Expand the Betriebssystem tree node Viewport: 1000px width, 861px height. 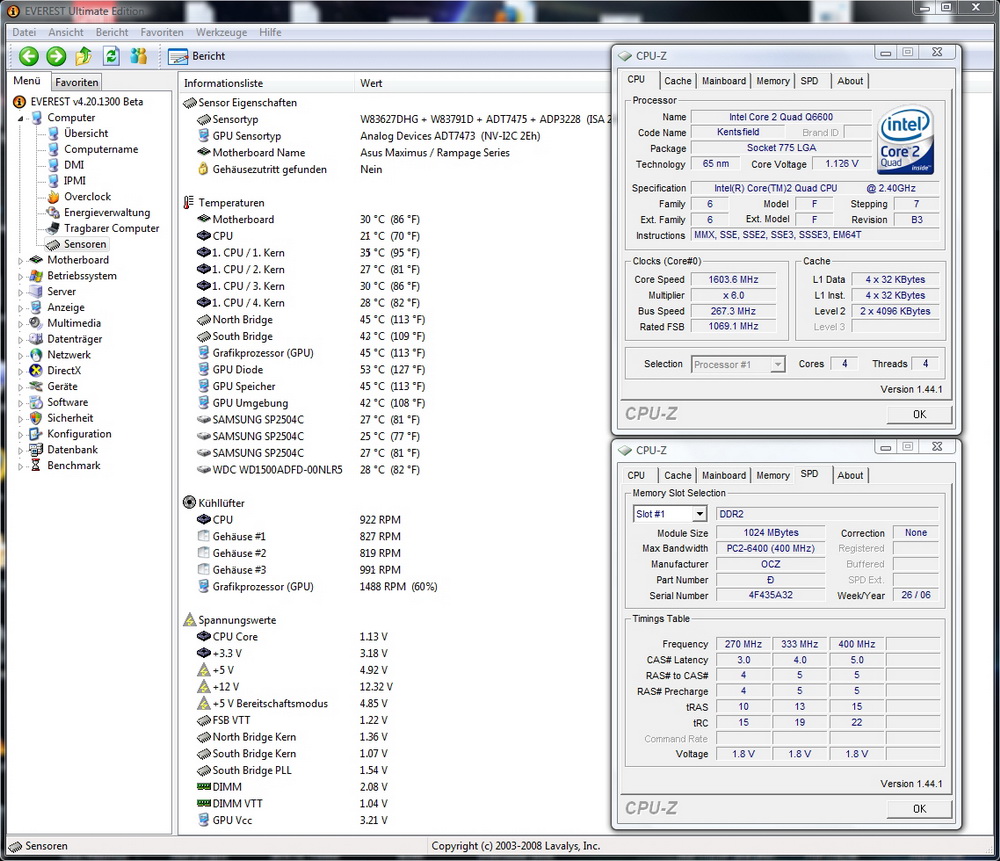tap(20, 276)
